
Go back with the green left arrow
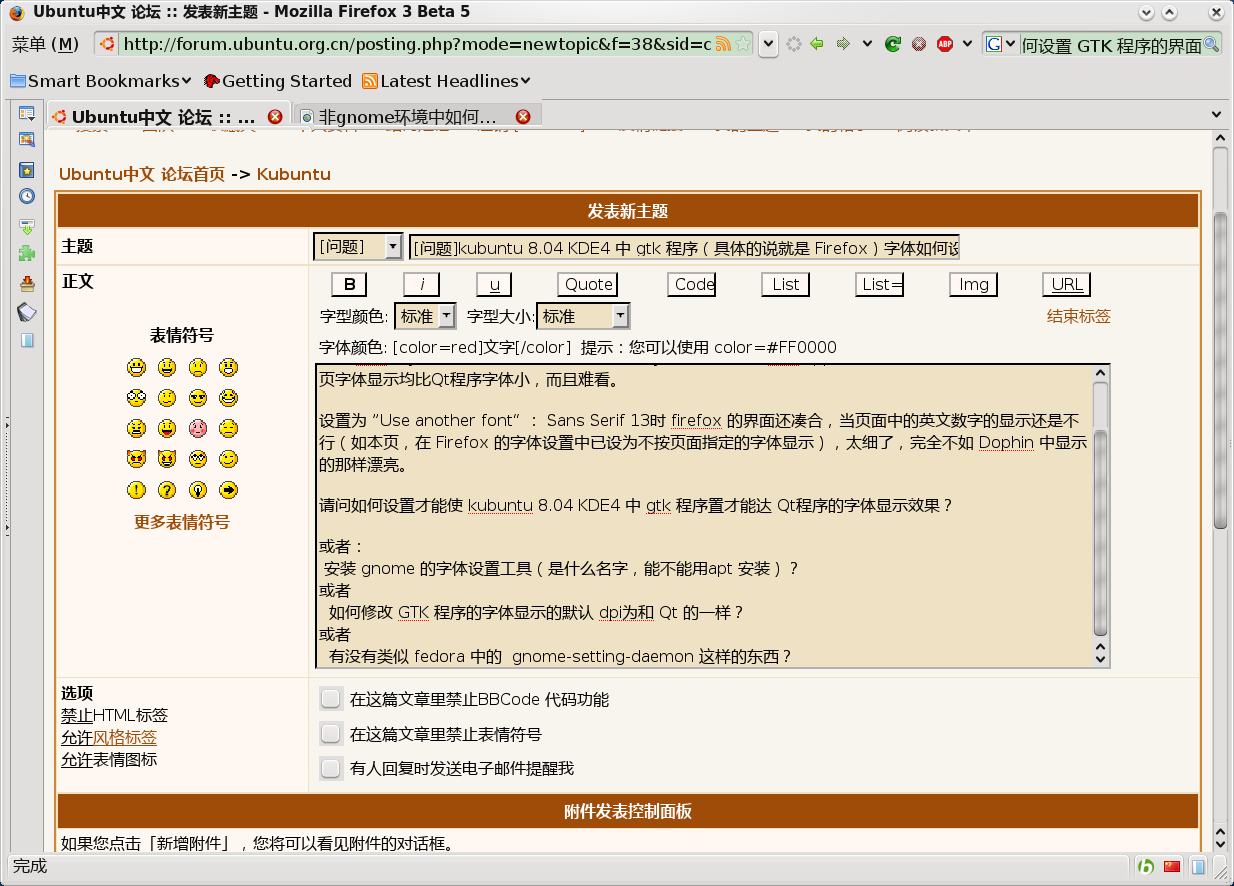point(817,44)
